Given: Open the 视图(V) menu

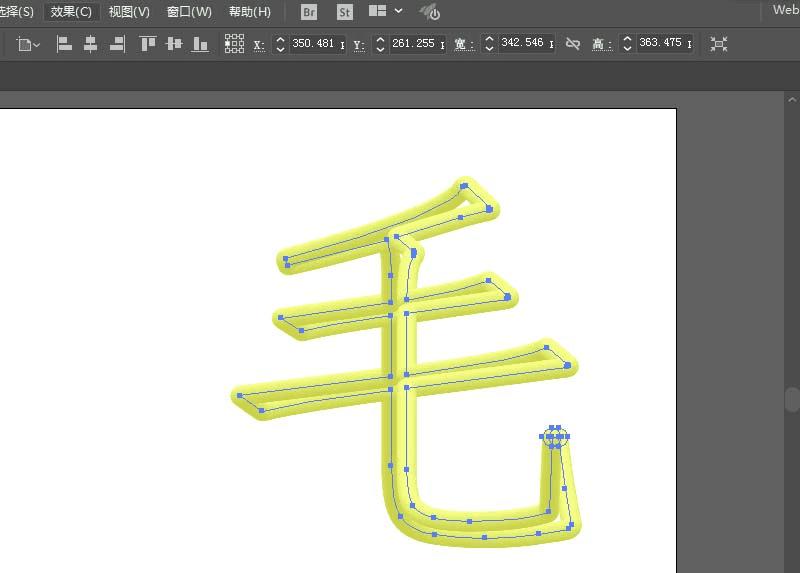Looking at the screenshot, I should (x=129, y=11).
